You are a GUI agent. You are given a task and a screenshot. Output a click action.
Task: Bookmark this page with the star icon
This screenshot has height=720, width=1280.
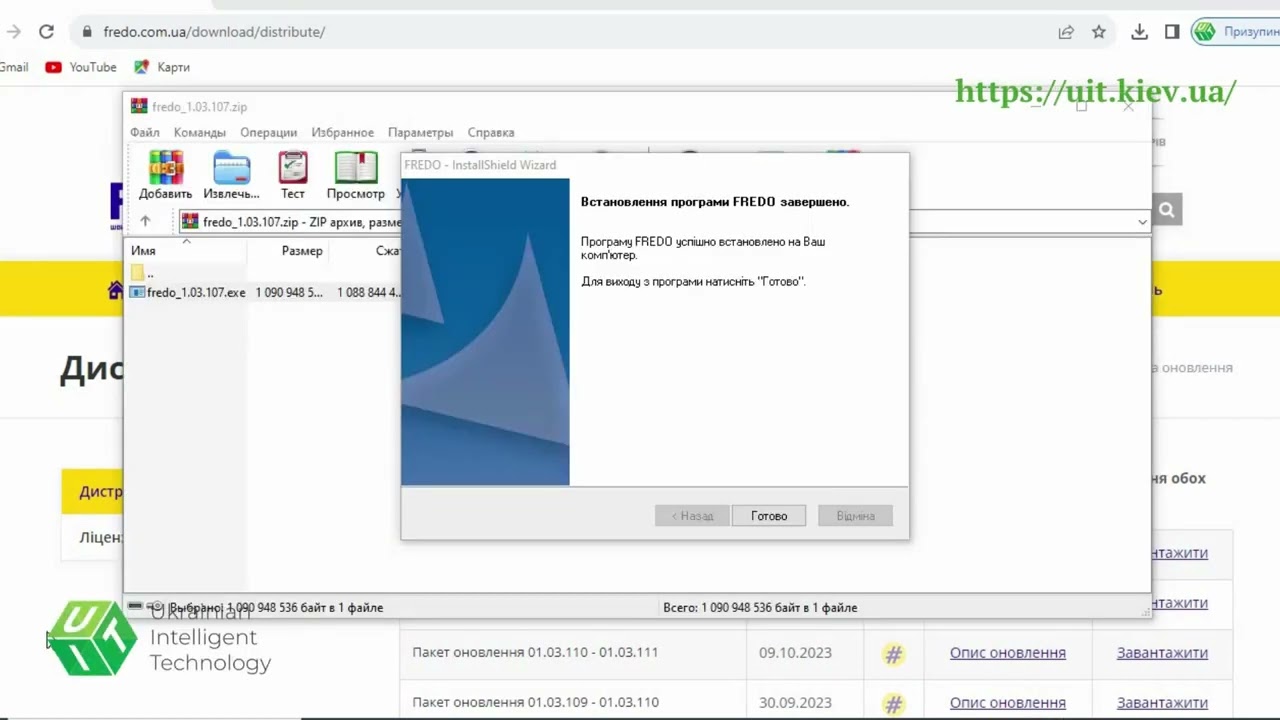pos(1099,32)
